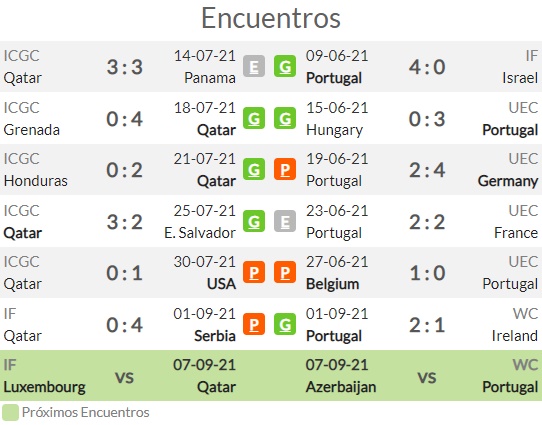Click the P badge for Qatar vs USA
542x425 pixels.
point(254,272)
